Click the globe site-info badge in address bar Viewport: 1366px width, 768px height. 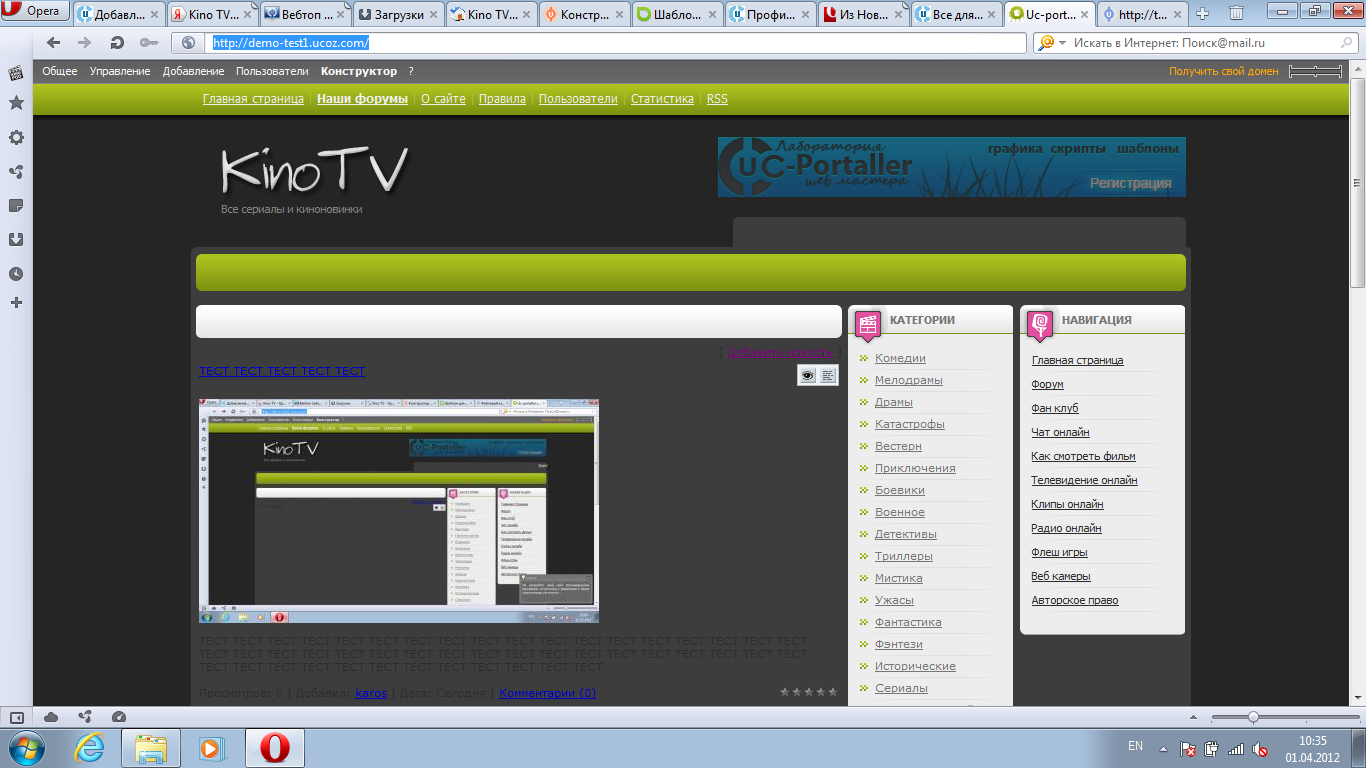pos(188,43)
